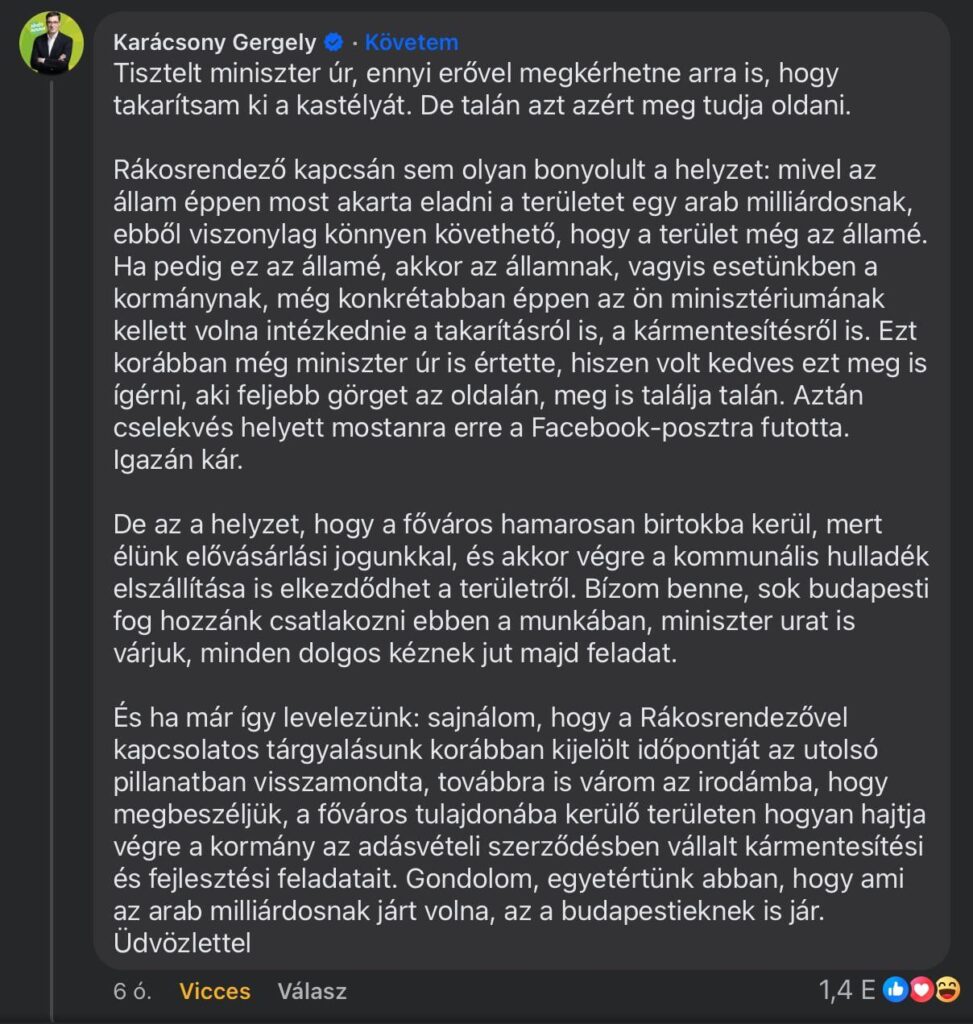Screen dimensions: 973x1024
Task: Open the 1,4 E reactions count
Action: [x=847, y=990]
